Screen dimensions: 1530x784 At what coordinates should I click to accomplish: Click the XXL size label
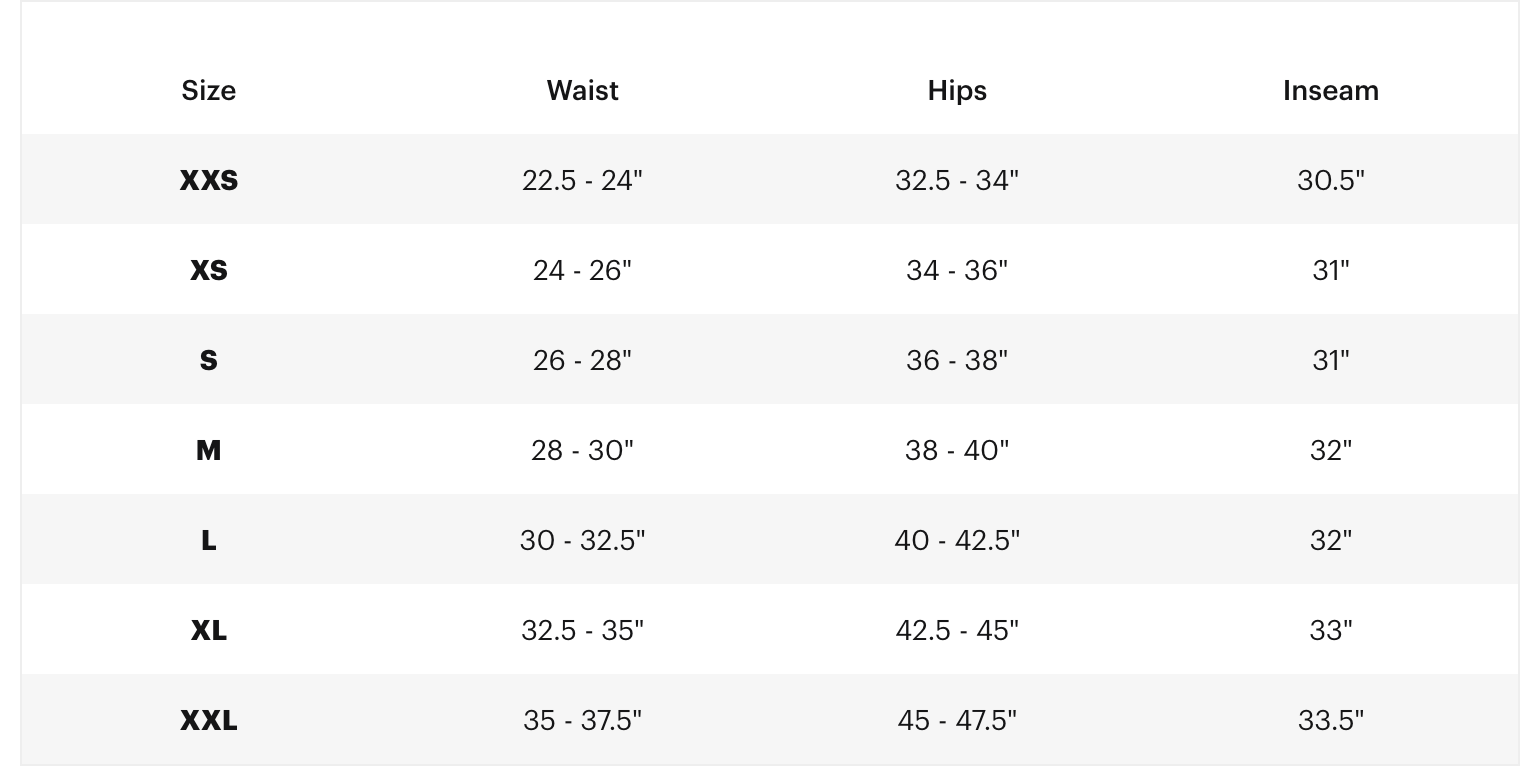pyautogui.click(x=208, y=720)
